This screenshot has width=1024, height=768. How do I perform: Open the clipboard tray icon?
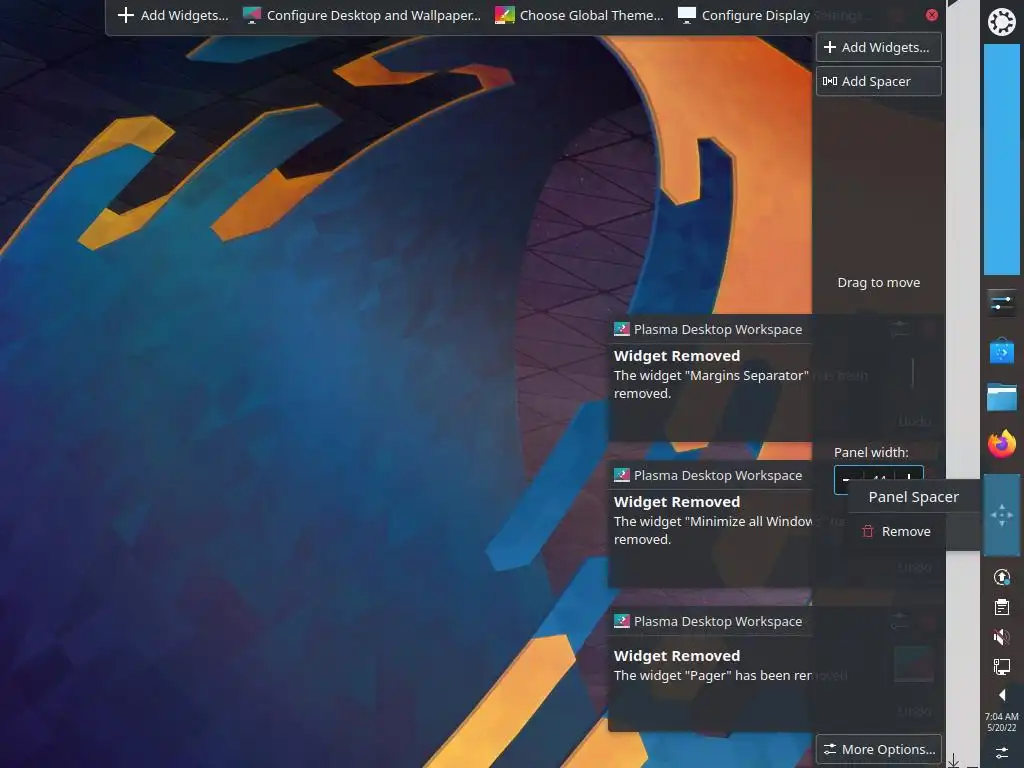point(1001,607)
